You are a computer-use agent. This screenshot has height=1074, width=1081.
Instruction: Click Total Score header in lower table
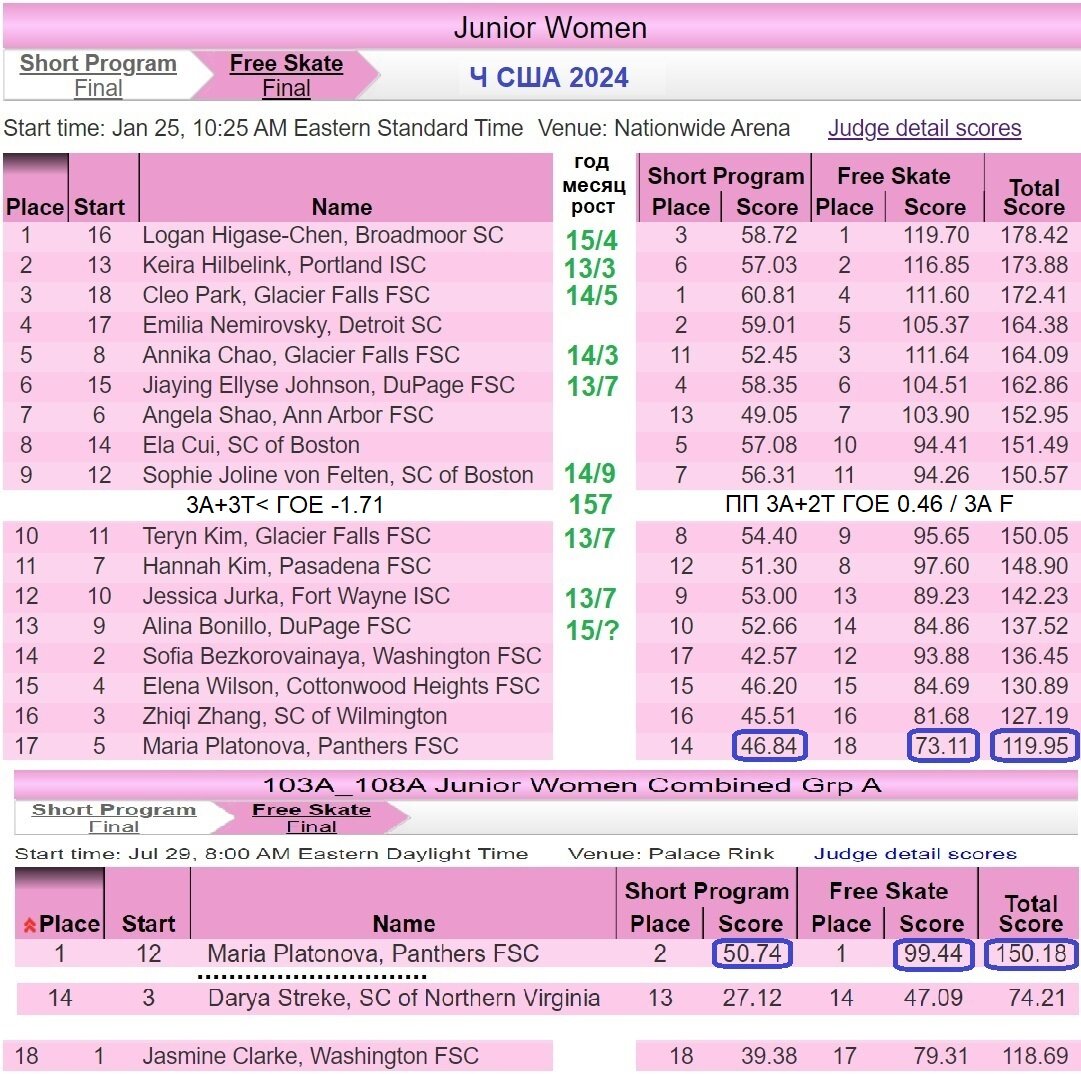click(x=1031, y=913)
